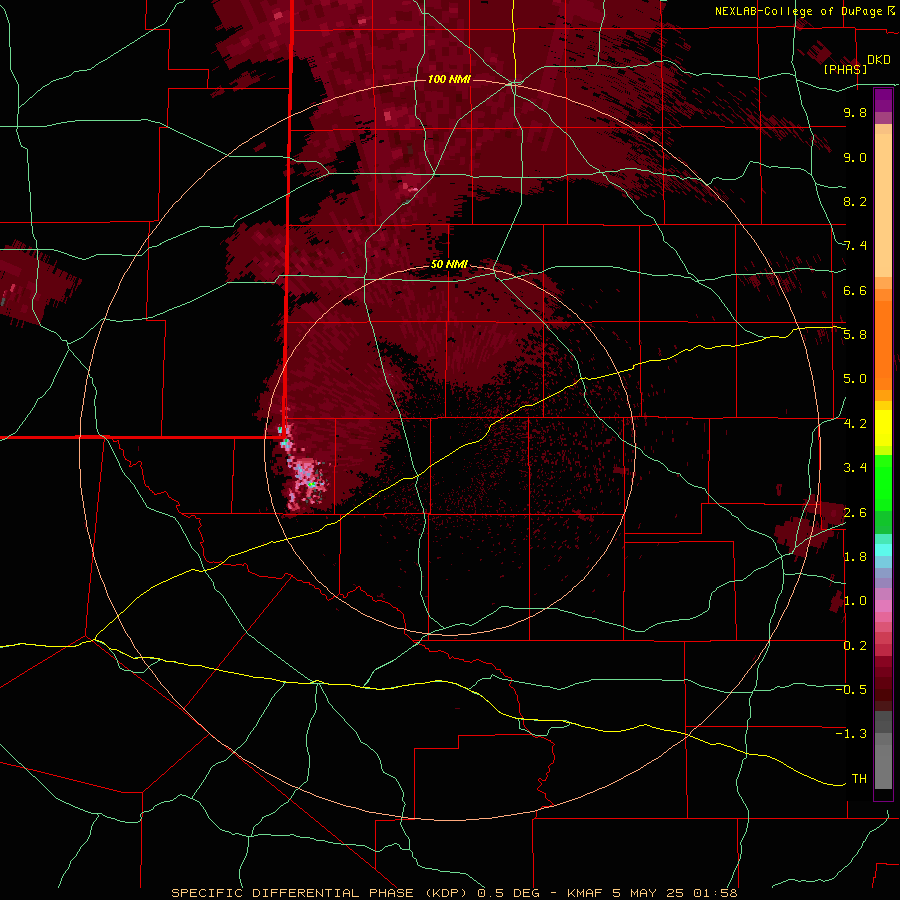This screenshot has height=900, width=900.
Task: Click the 1.8 scale value
Action: [855, 557]
